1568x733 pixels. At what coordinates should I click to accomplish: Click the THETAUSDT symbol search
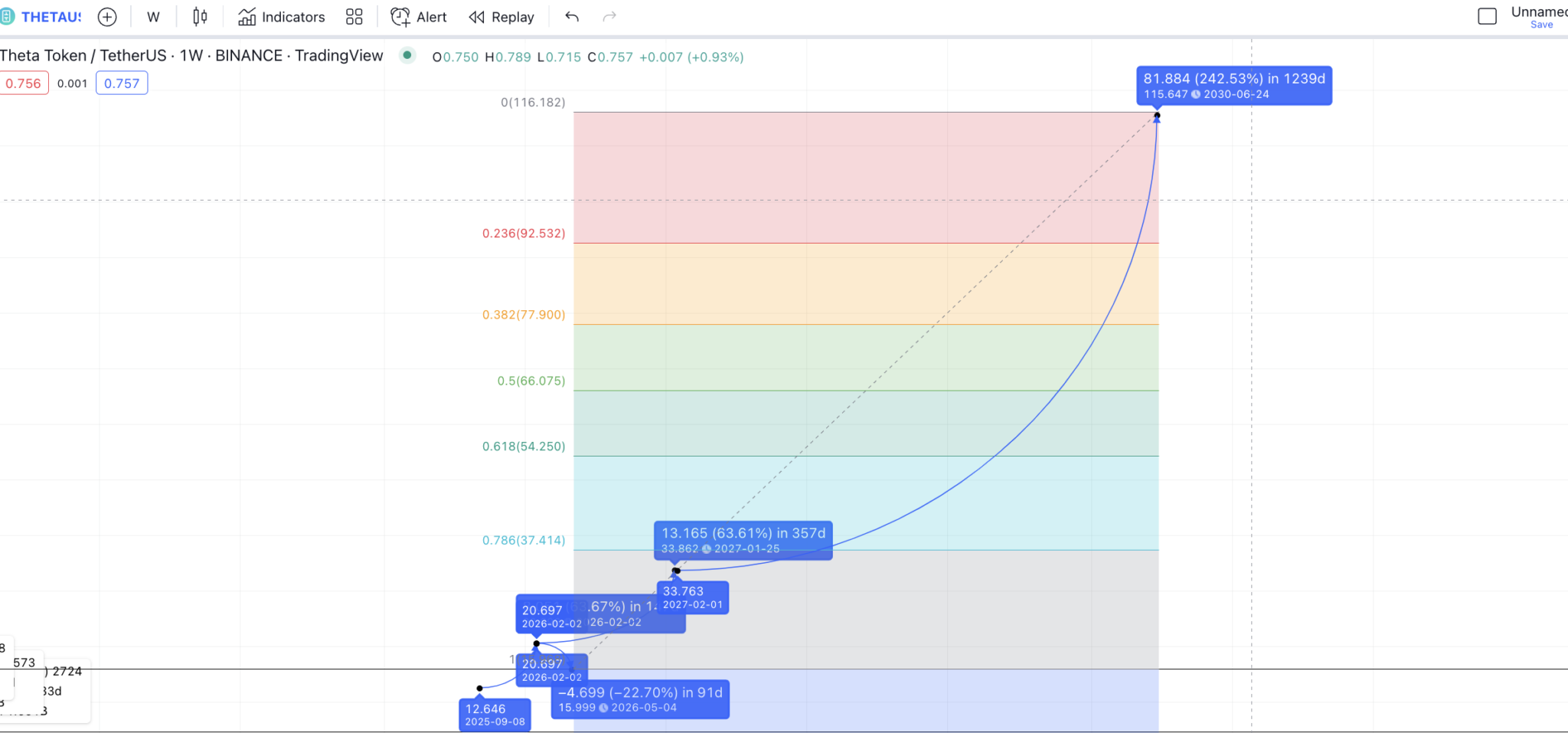(x=41, y=17)
